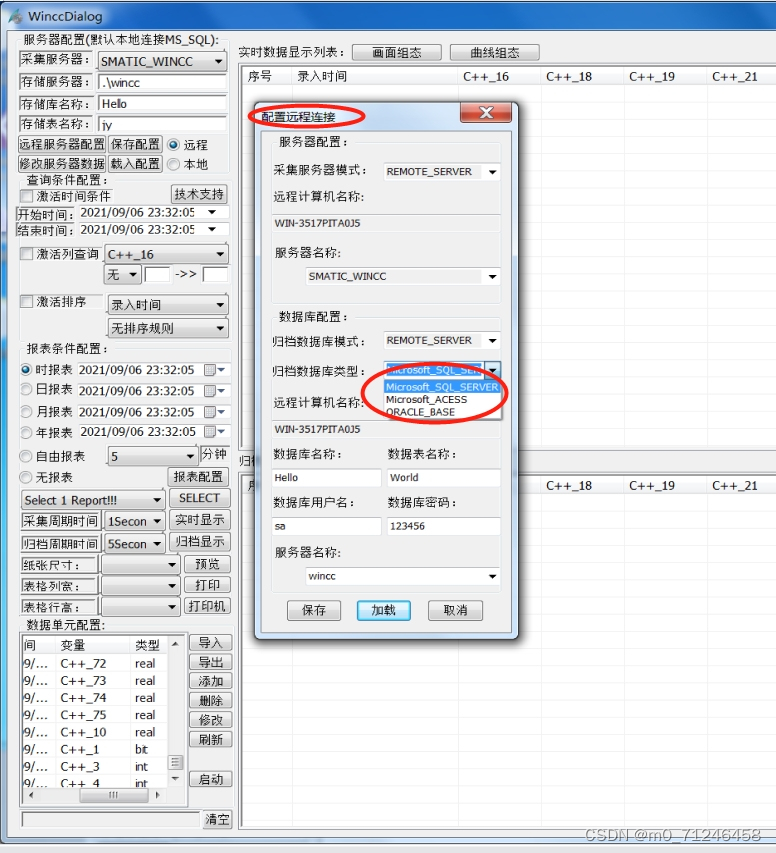Open the 开始时间 date dropdown arrow
776x853 pixels.
pyautogui.click(x=212, y=212)
